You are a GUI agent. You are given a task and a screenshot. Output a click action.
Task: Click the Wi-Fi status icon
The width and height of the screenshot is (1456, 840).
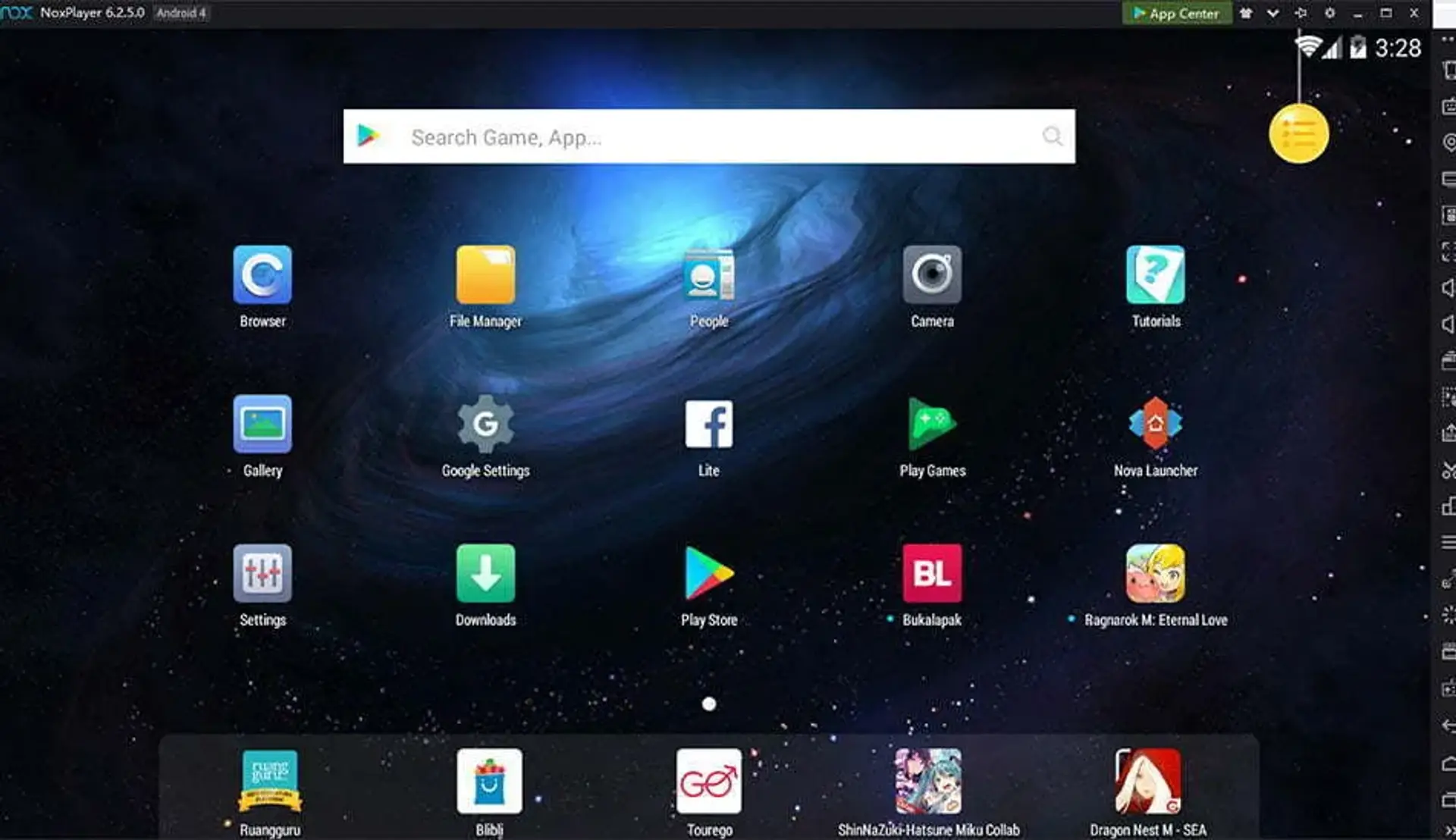click(1308, 47)
